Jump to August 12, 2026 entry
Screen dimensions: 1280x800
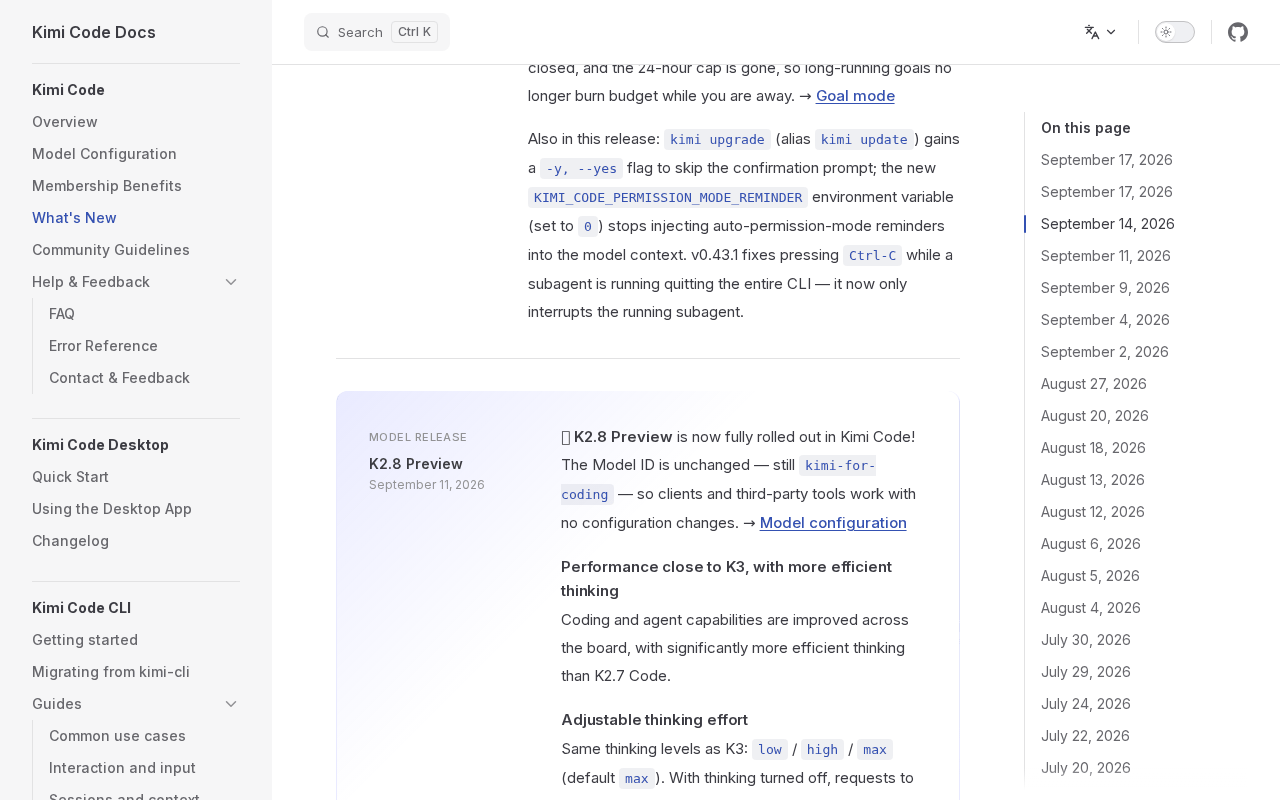point(1093,512)
